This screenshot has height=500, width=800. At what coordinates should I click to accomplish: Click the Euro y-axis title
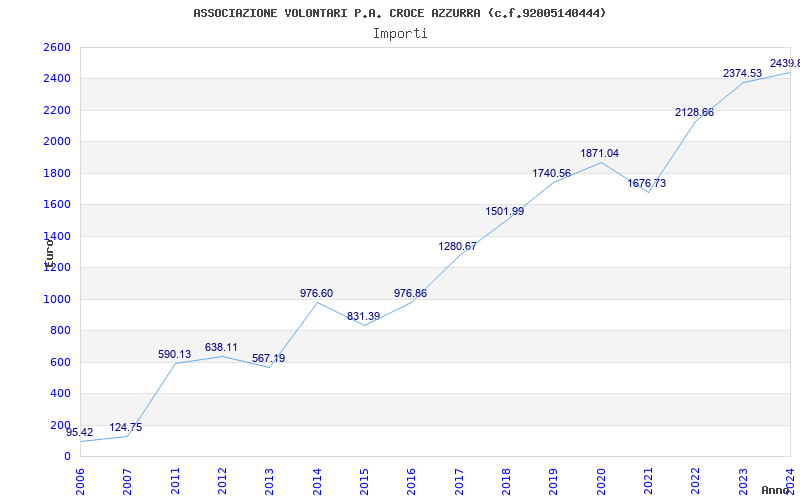tap(47, 250)
